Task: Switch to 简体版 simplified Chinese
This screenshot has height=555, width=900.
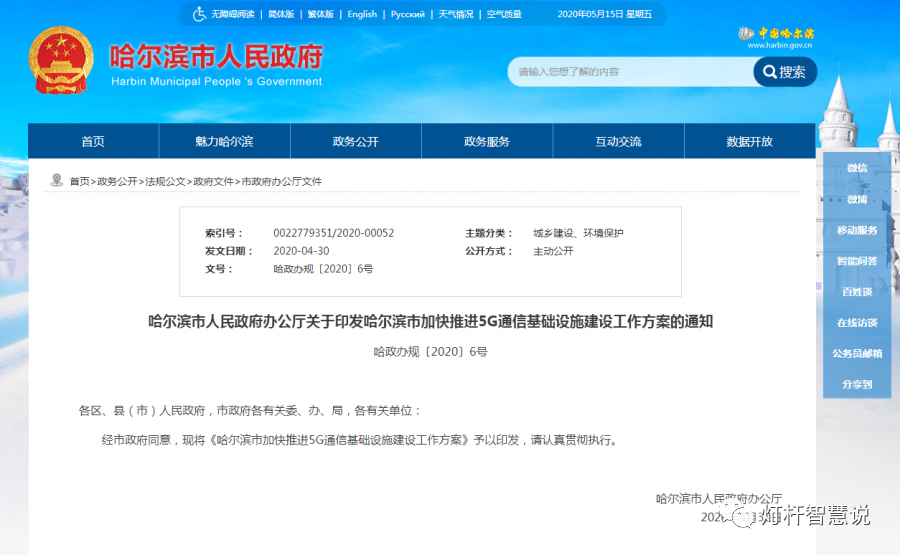Action: (x=281, y=14)
